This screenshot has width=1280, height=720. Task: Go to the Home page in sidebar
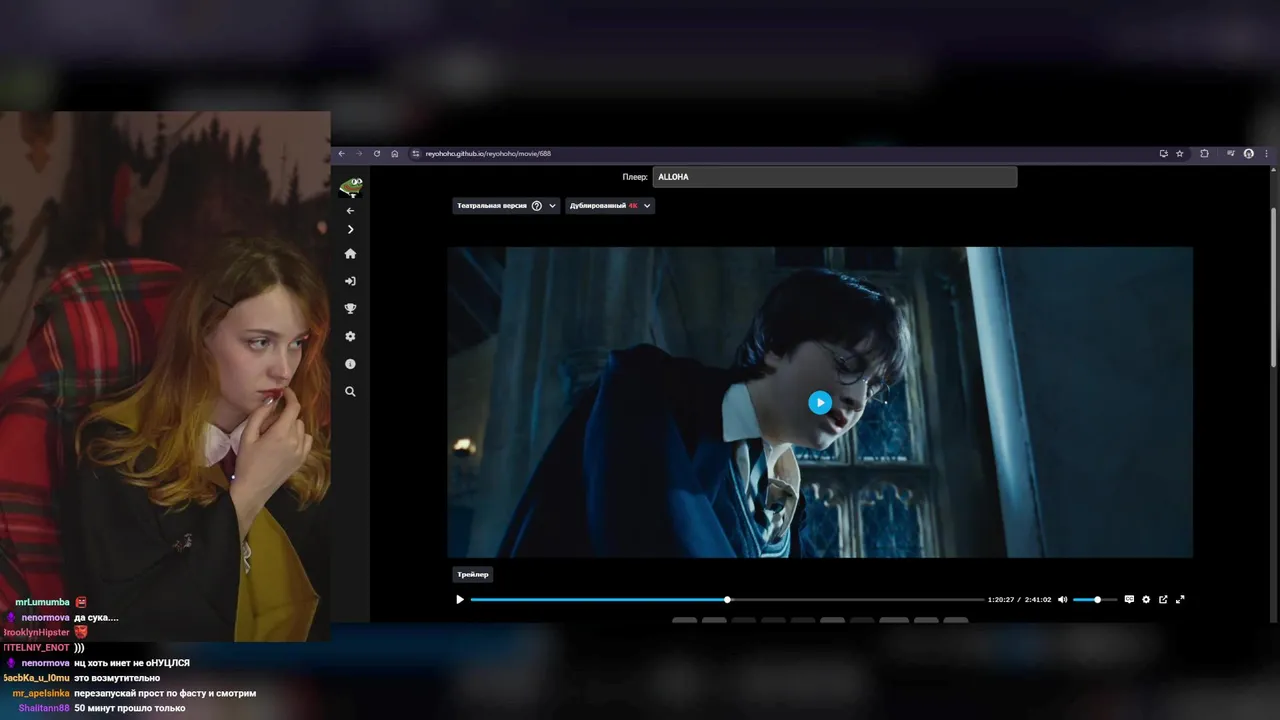[350, 254]
